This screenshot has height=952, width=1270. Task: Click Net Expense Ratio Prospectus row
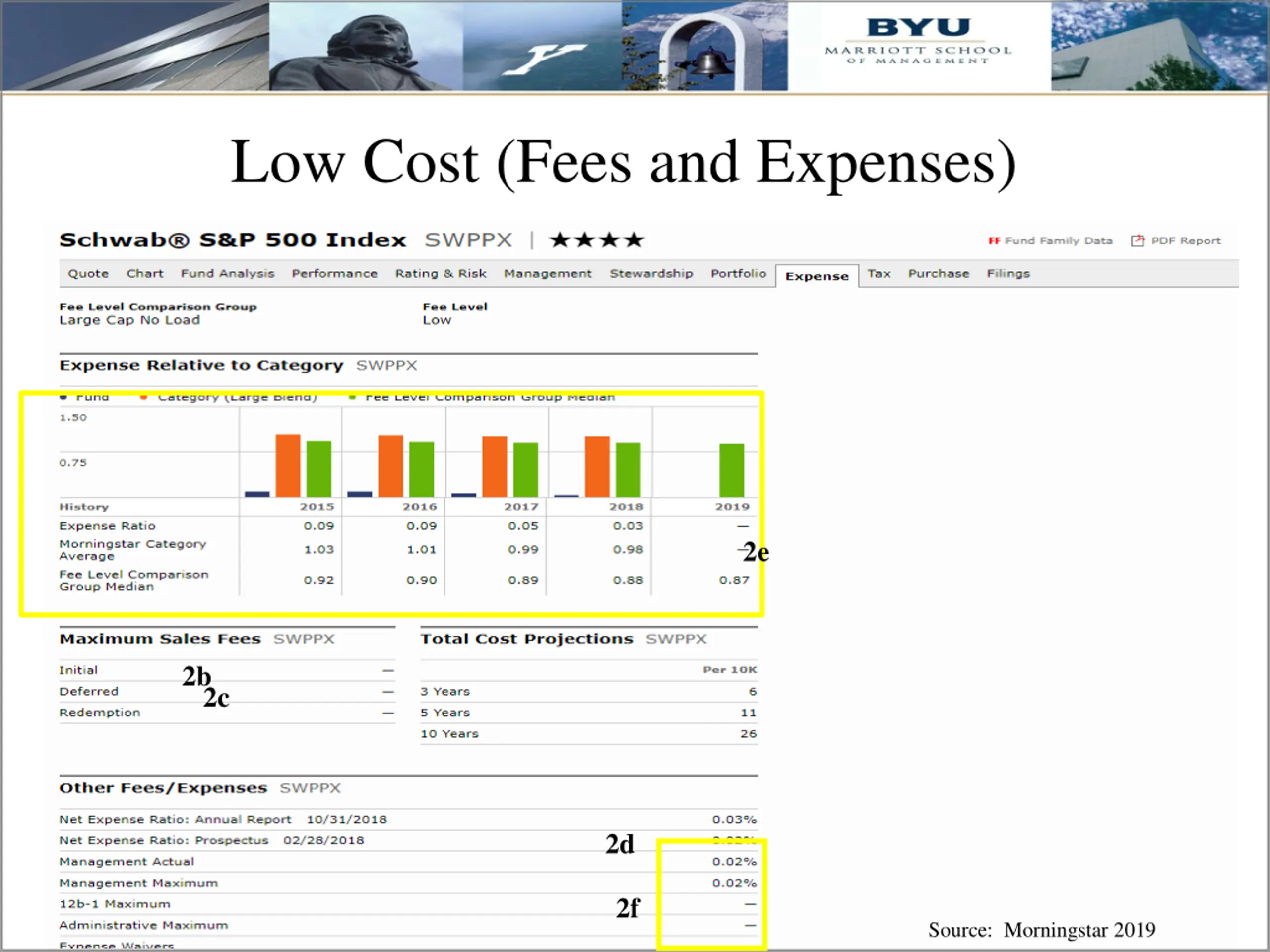(x=408, y=840)
